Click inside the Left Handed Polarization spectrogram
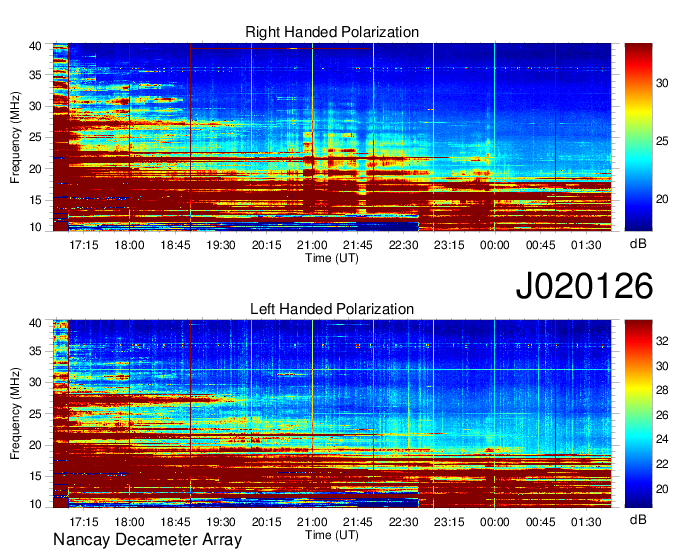 click(x=332, y=414)
